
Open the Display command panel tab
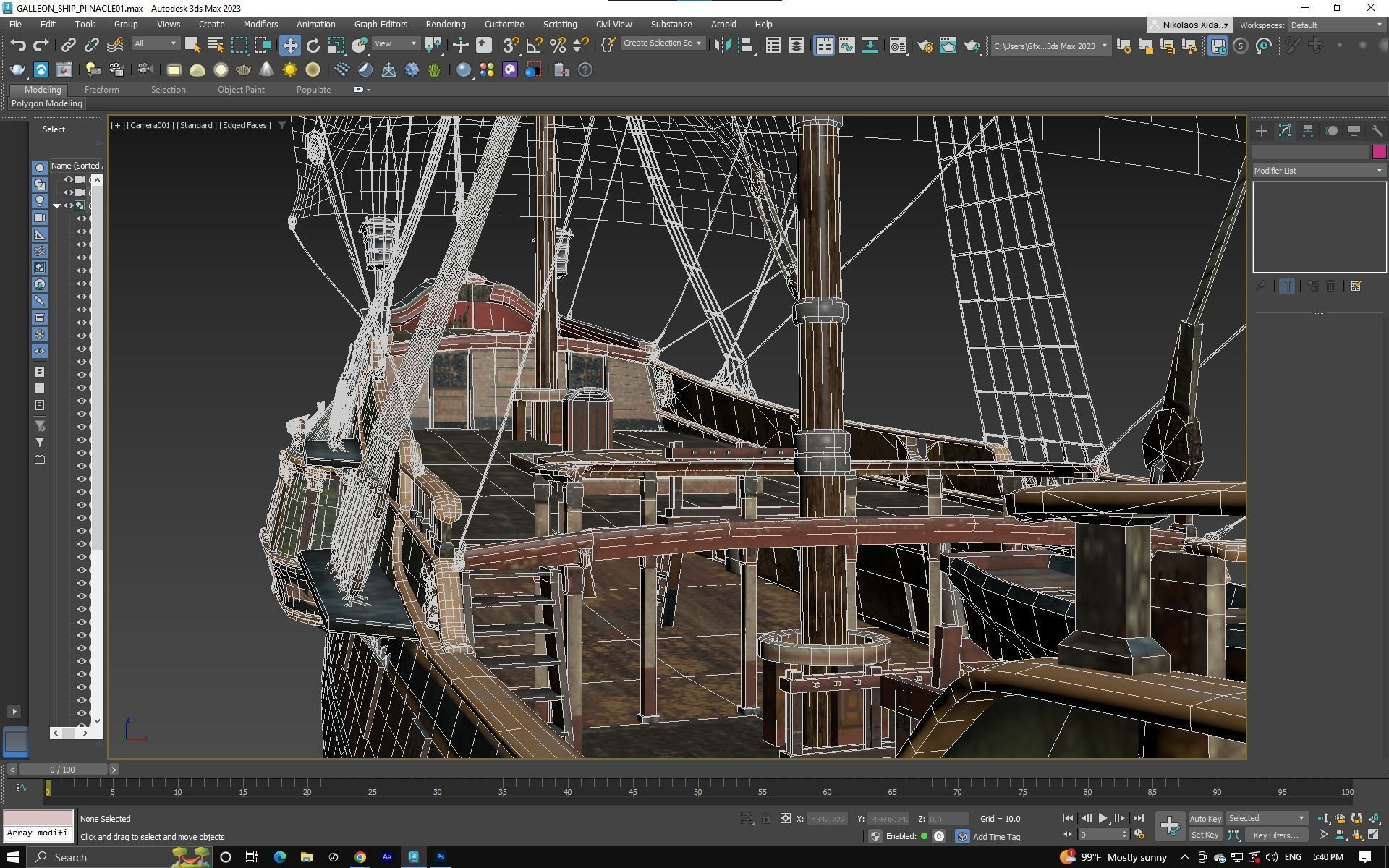1354,131
